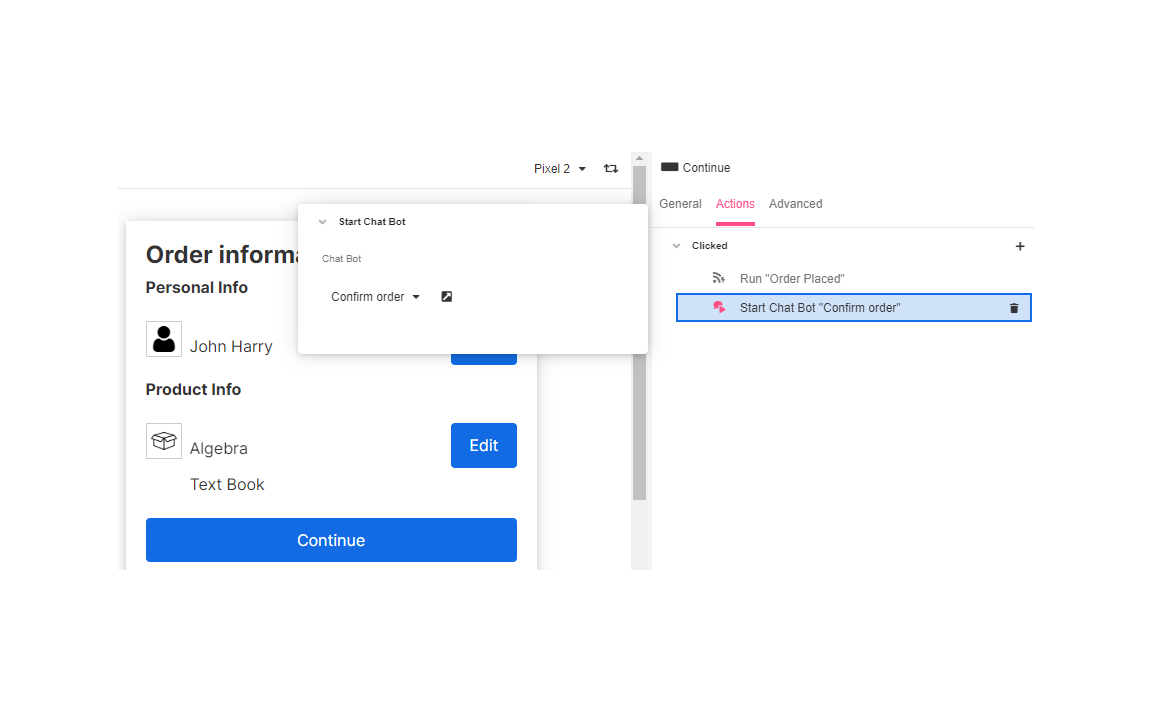Switch to the General tab
Viewport: 1154px width, 723px height.
pyautogui.click(x=680, y=204)
